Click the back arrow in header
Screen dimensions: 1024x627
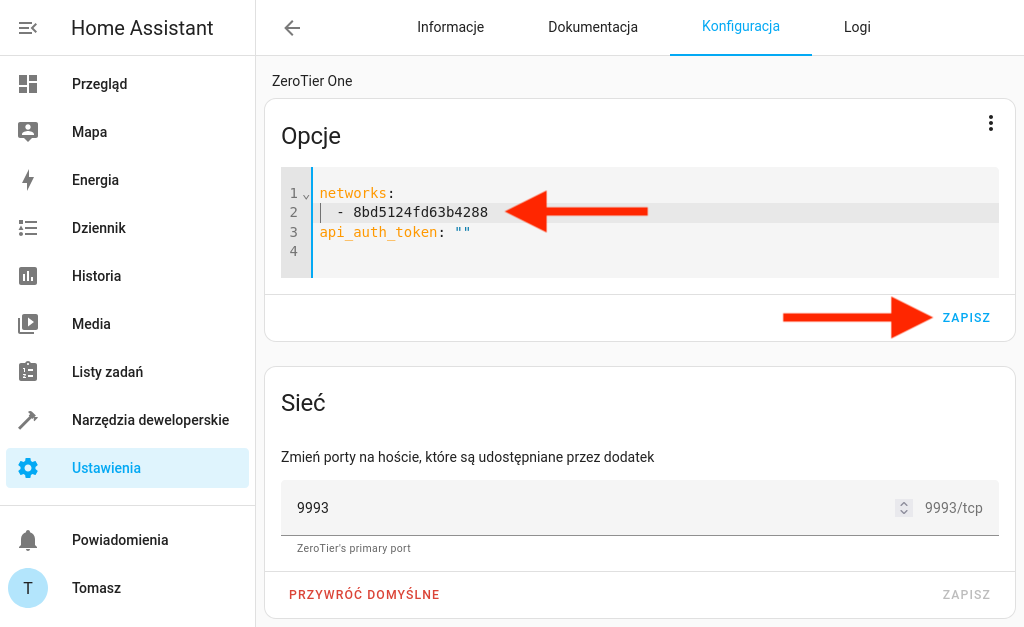292,28
